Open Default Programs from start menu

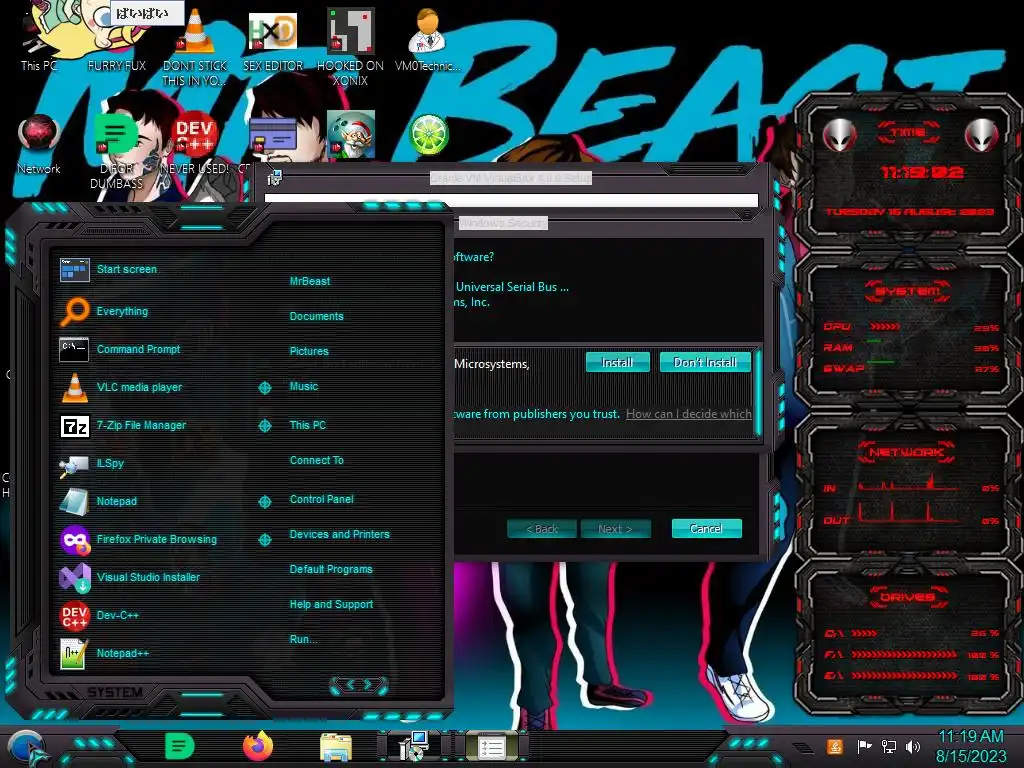click(x=331, y=569)
